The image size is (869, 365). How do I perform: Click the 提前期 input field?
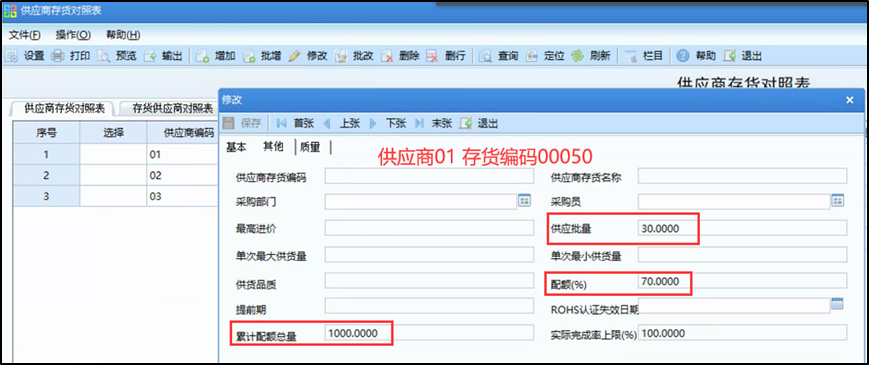(x=429, y=305)
